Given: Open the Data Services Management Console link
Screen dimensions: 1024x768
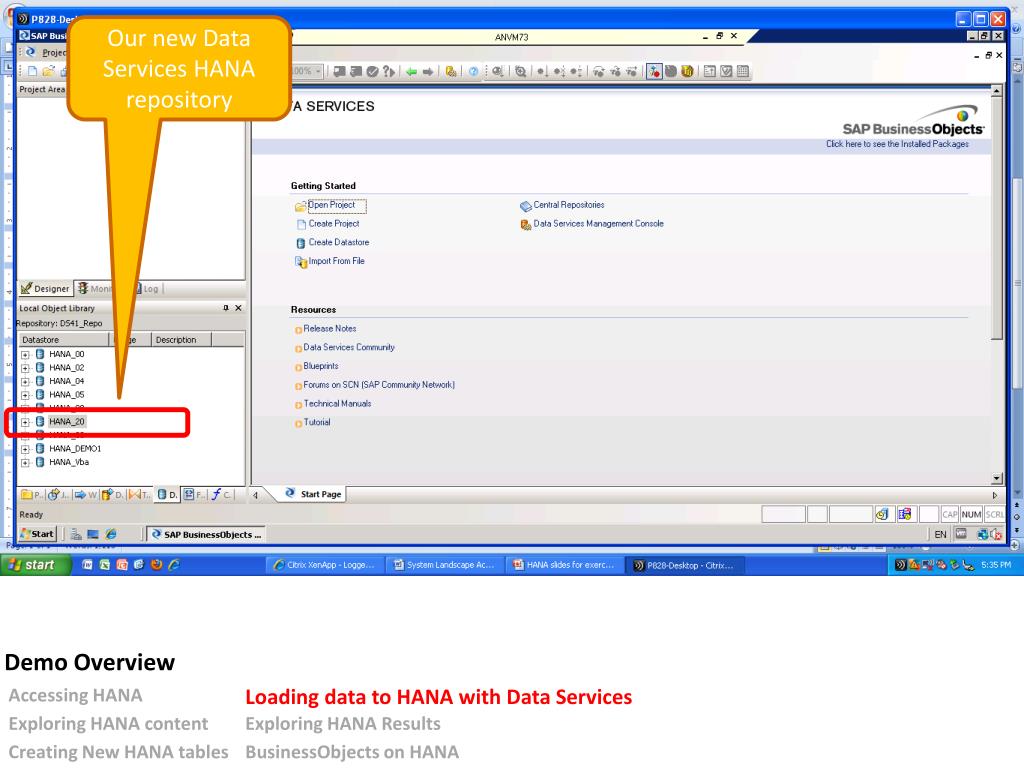Looking at the screenshot, I should point(598,224).
